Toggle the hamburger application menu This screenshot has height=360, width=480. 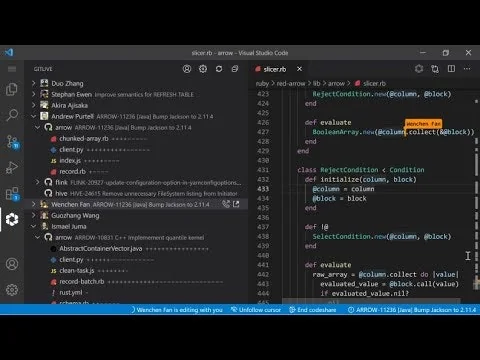coord(12,69)
